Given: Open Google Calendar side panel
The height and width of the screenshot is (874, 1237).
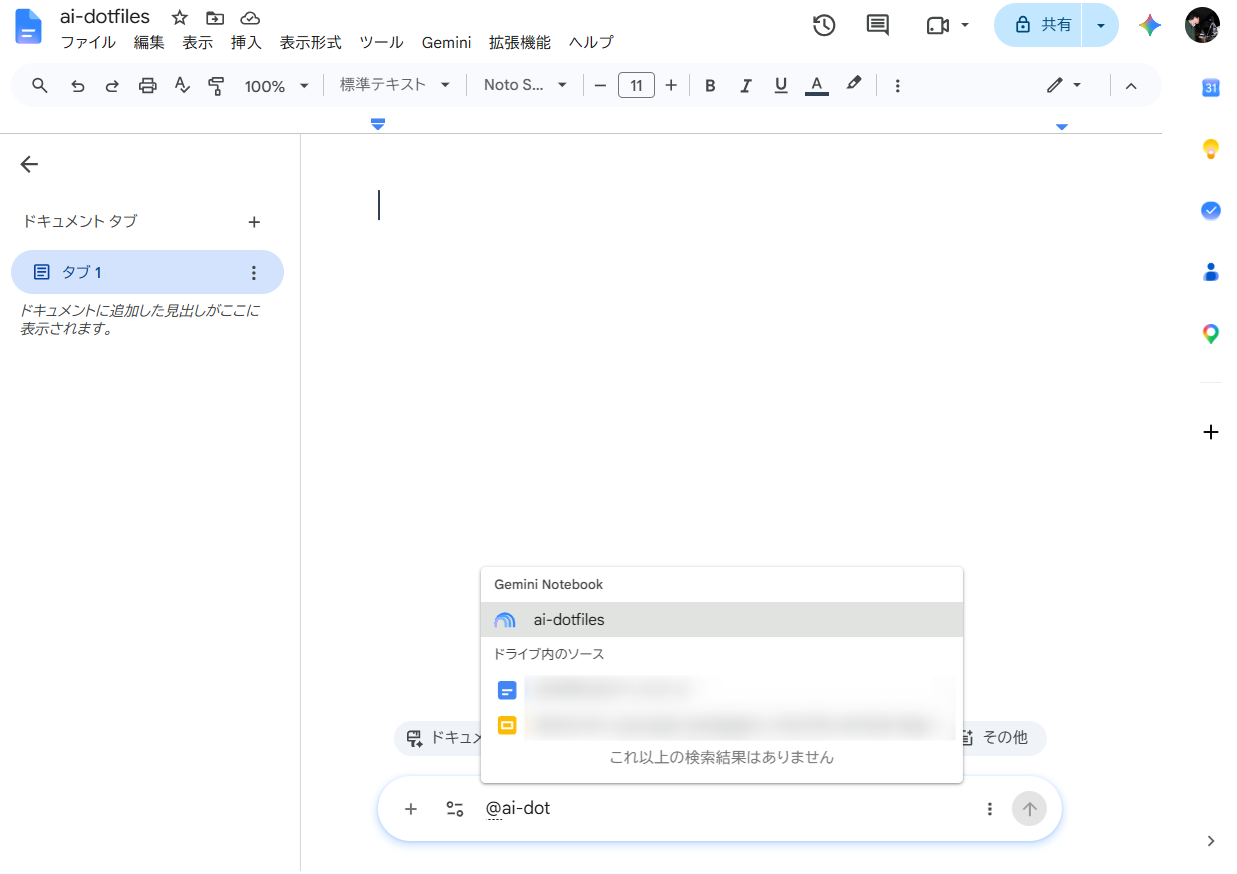Looking at the screenshot, I should 1210,88.
